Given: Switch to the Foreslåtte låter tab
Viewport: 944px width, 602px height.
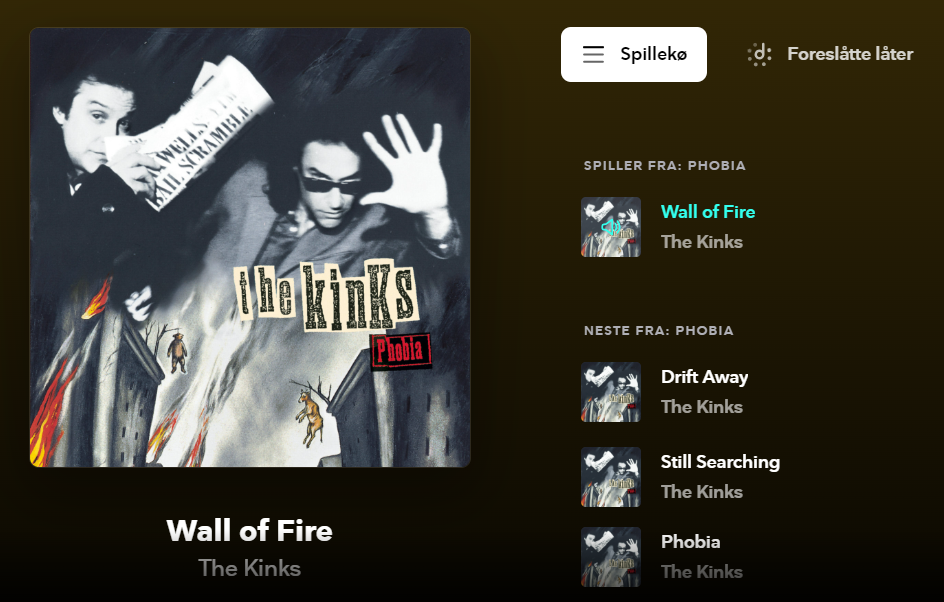Looking at the screenshot, I should pos(830,54).
